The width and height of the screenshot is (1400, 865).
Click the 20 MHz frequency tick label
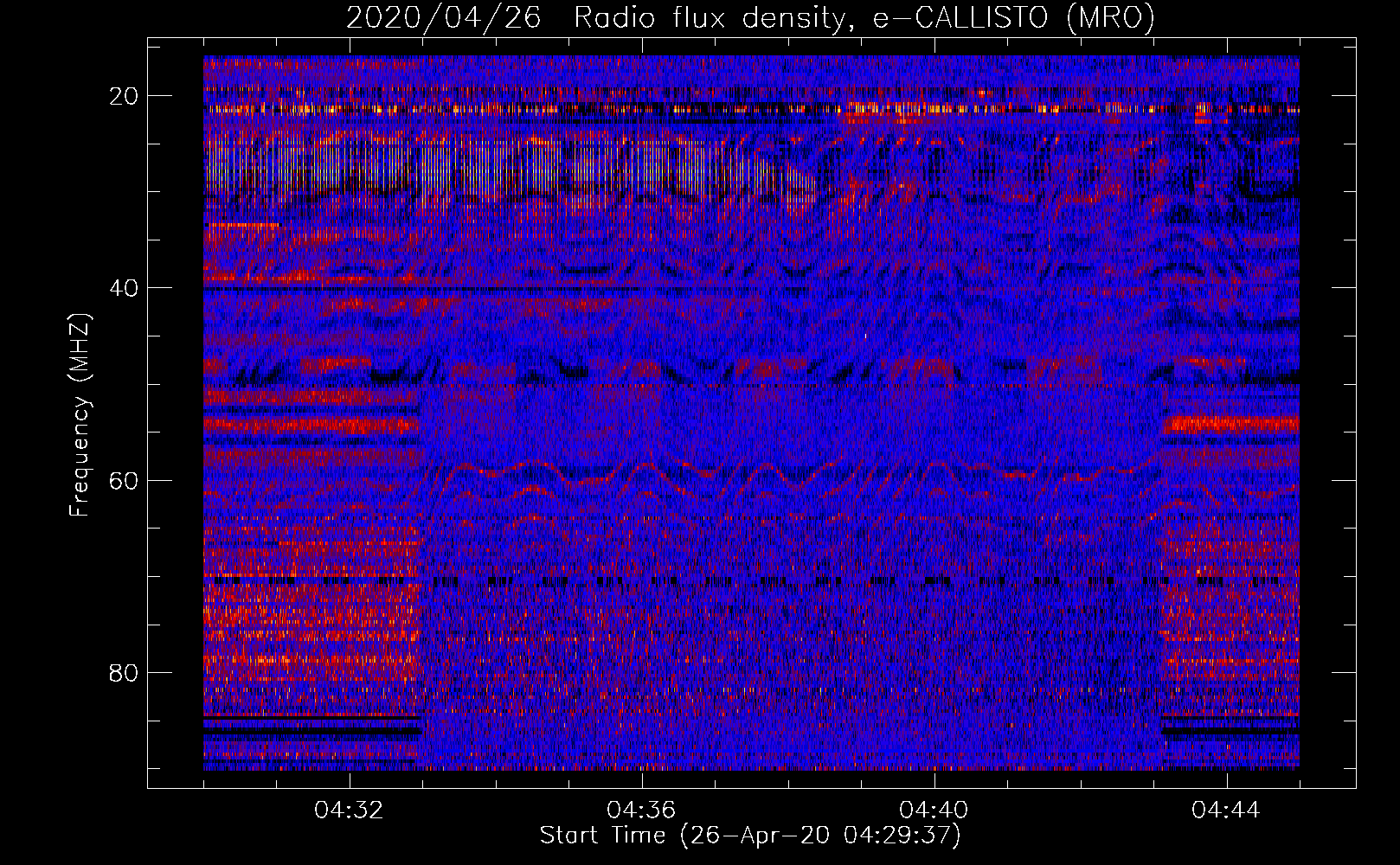click(124, 96)
